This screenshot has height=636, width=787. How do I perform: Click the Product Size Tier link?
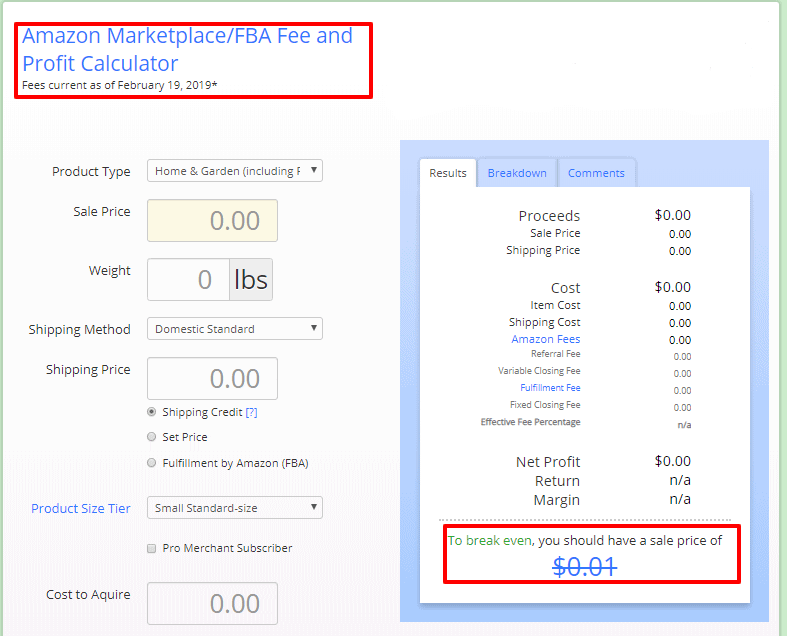click(x=81, y=508)
